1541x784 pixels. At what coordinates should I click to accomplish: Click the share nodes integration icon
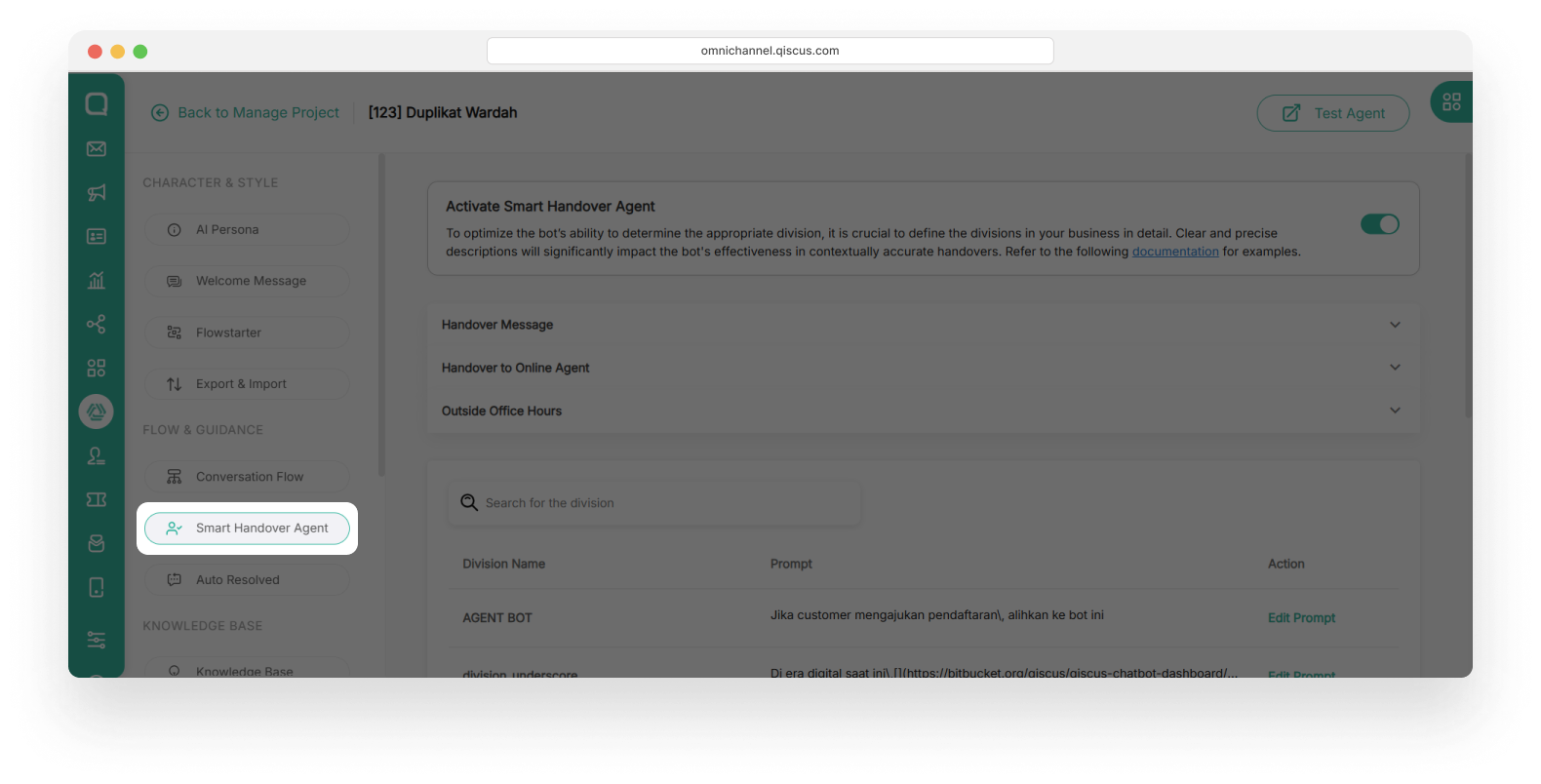(97, 325)
